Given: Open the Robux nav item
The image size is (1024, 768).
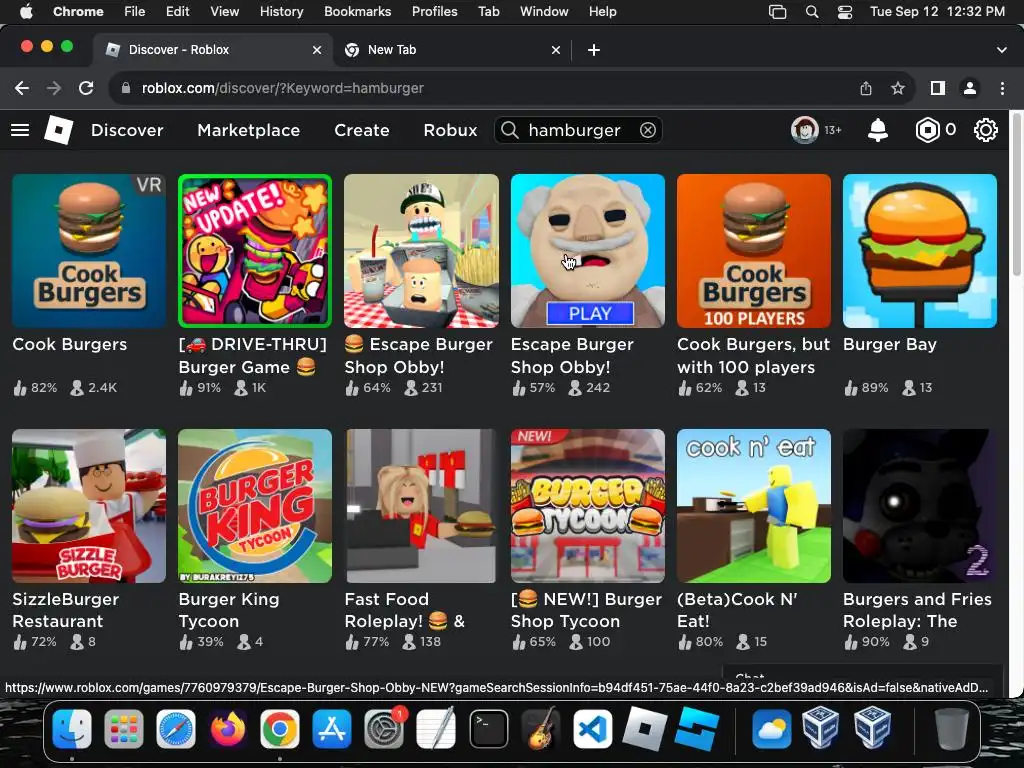Looking at the screenshot, I should 450,130.
